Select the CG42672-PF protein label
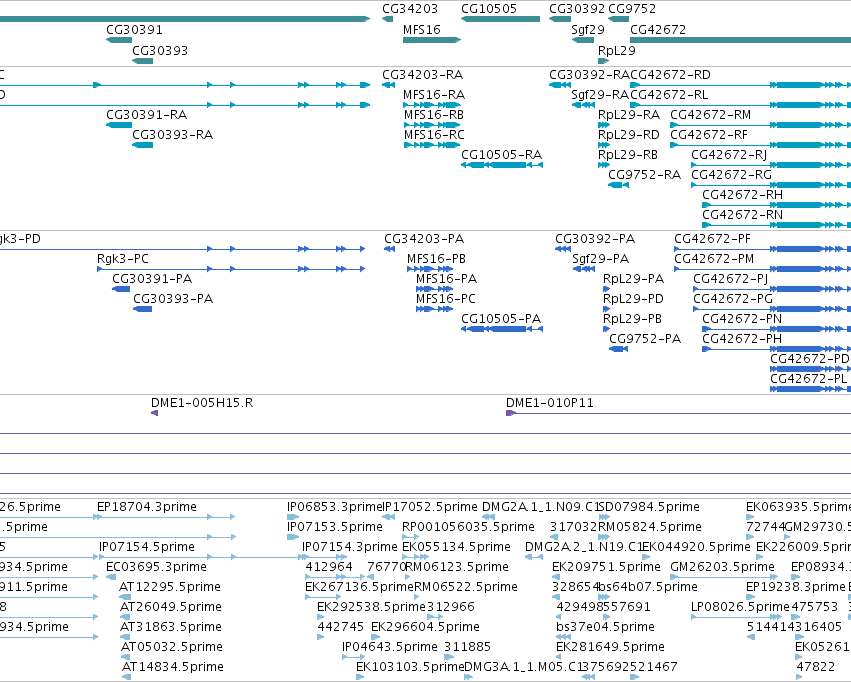851x682 pixels. click(713, 239)
